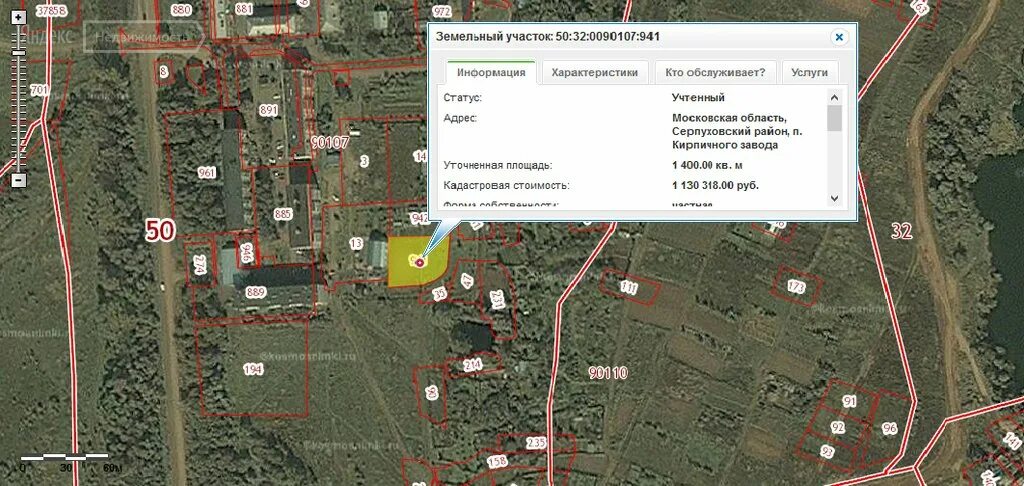Screen dimensions: 1024x486
Task: Select parcel labeled 891 on the map
Action: pyautogui.click(x=268, y=110)
